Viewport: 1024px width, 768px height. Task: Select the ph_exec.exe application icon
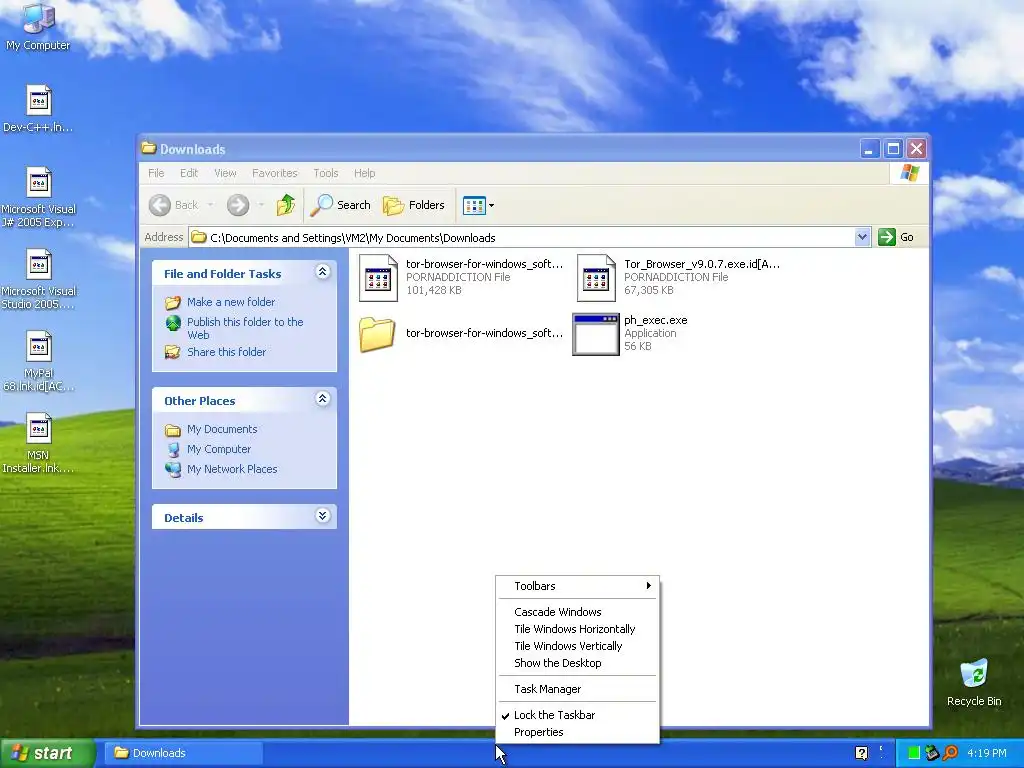596,334
